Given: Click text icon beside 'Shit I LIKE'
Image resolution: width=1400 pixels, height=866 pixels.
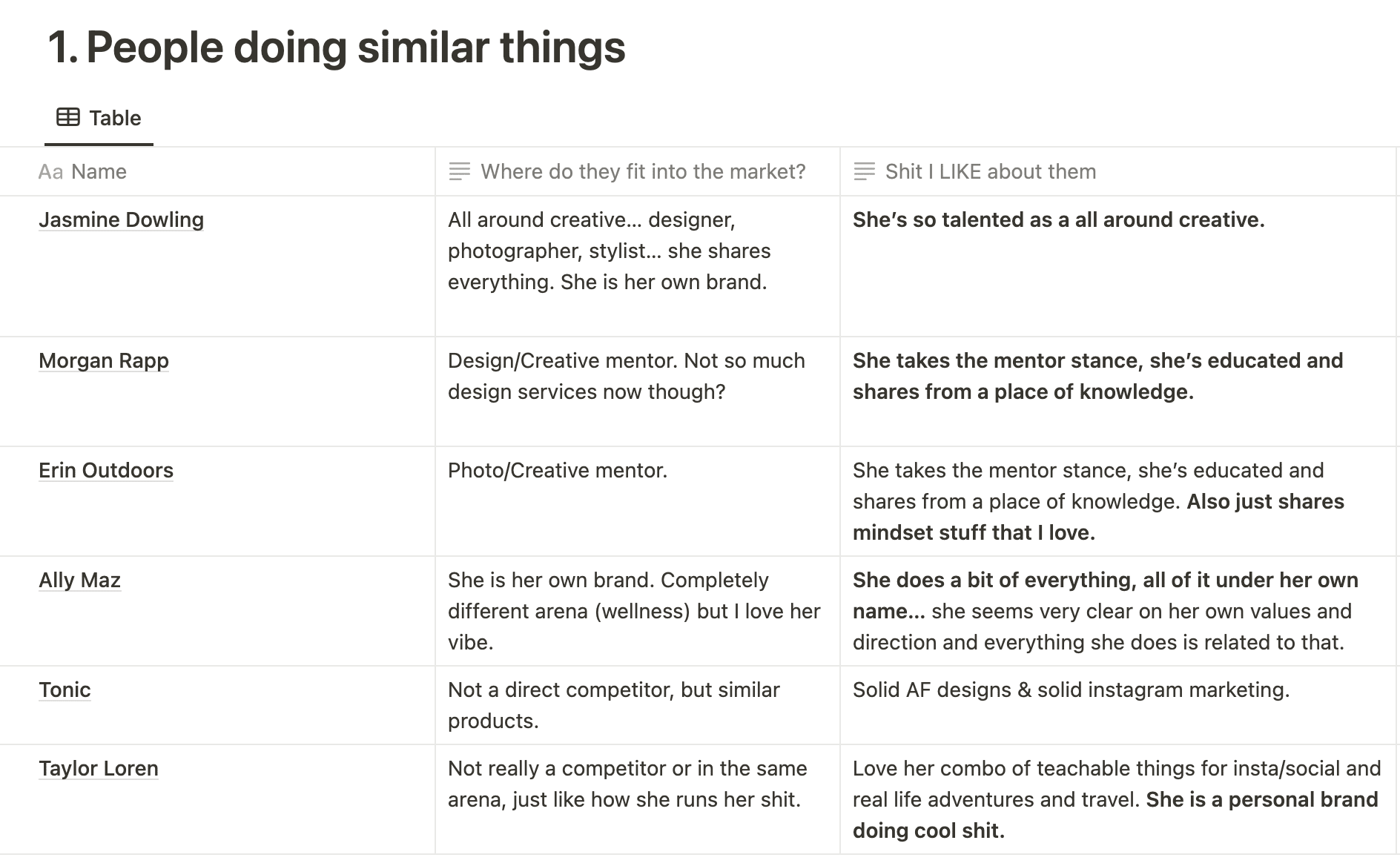Looking at the screenshot, I should coord(865,172).
